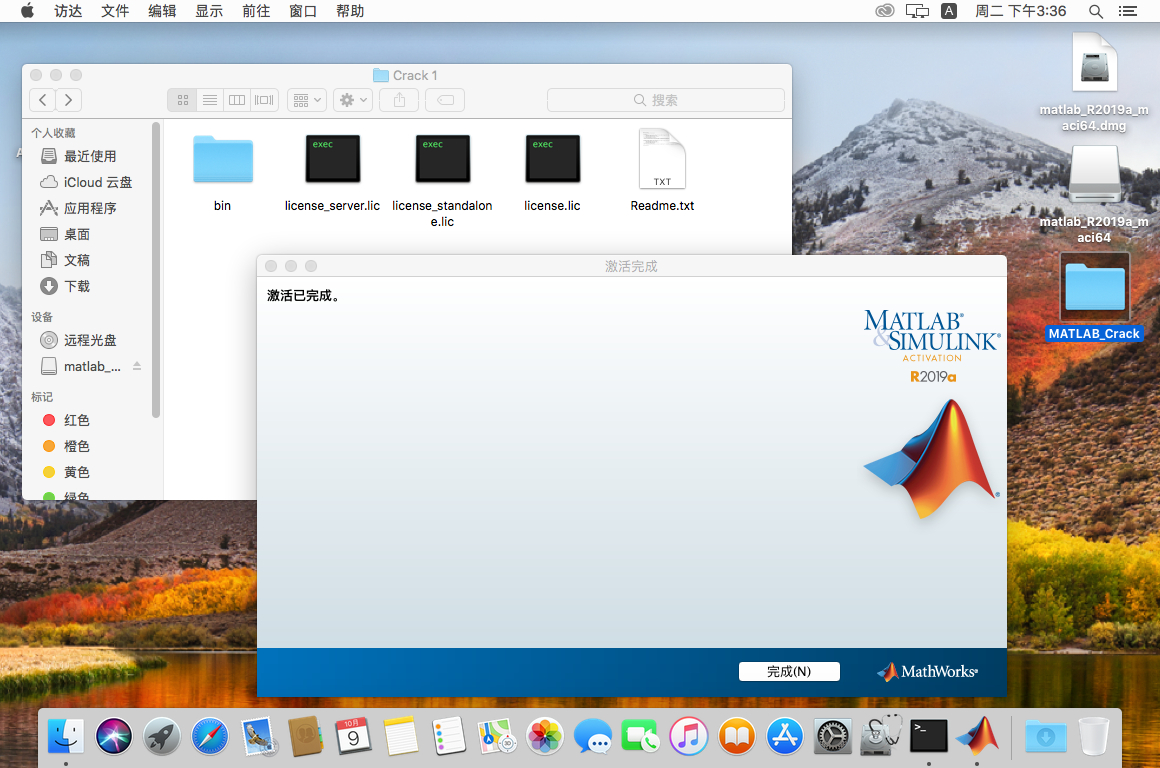Click the Share button in the Finder toolbar
The height and width of the screenshot is (768, 1160).
[399, 99]
